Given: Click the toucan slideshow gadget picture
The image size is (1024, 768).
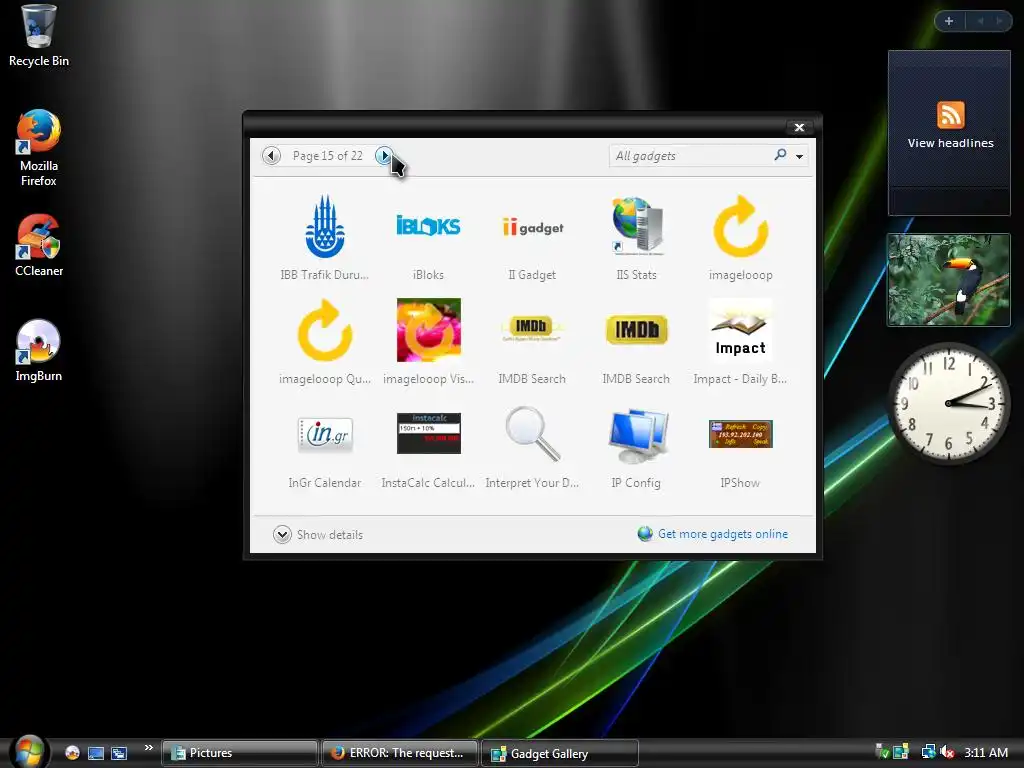Looking at the screenshot, I should pos(949,280).
